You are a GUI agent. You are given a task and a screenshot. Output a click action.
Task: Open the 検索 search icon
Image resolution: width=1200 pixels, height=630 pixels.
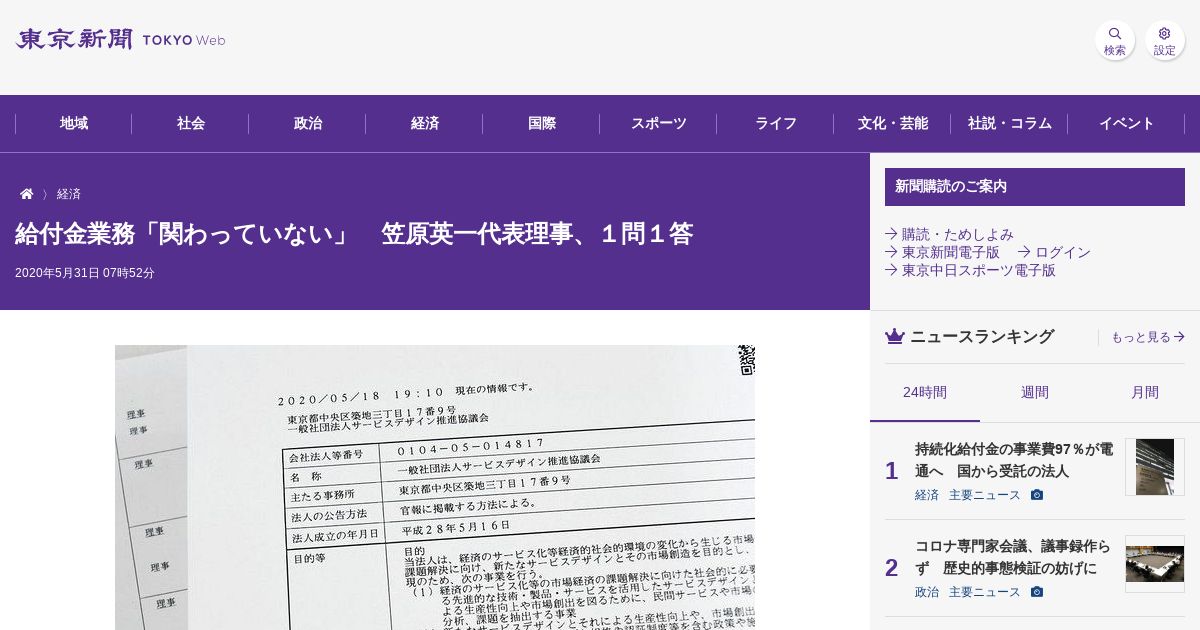click(1115, 40)
